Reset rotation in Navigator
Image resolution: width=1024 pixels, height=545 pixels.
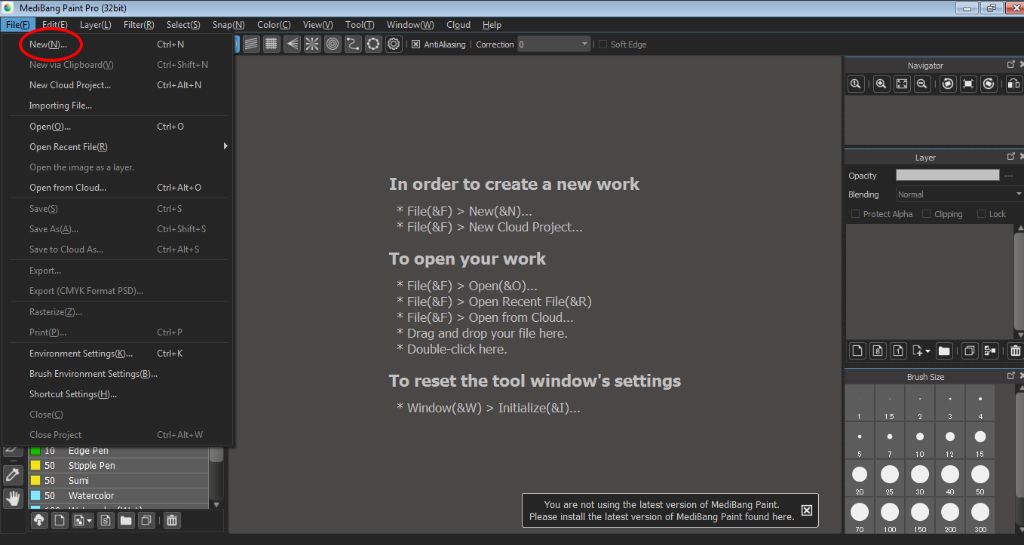pos(968,84)
